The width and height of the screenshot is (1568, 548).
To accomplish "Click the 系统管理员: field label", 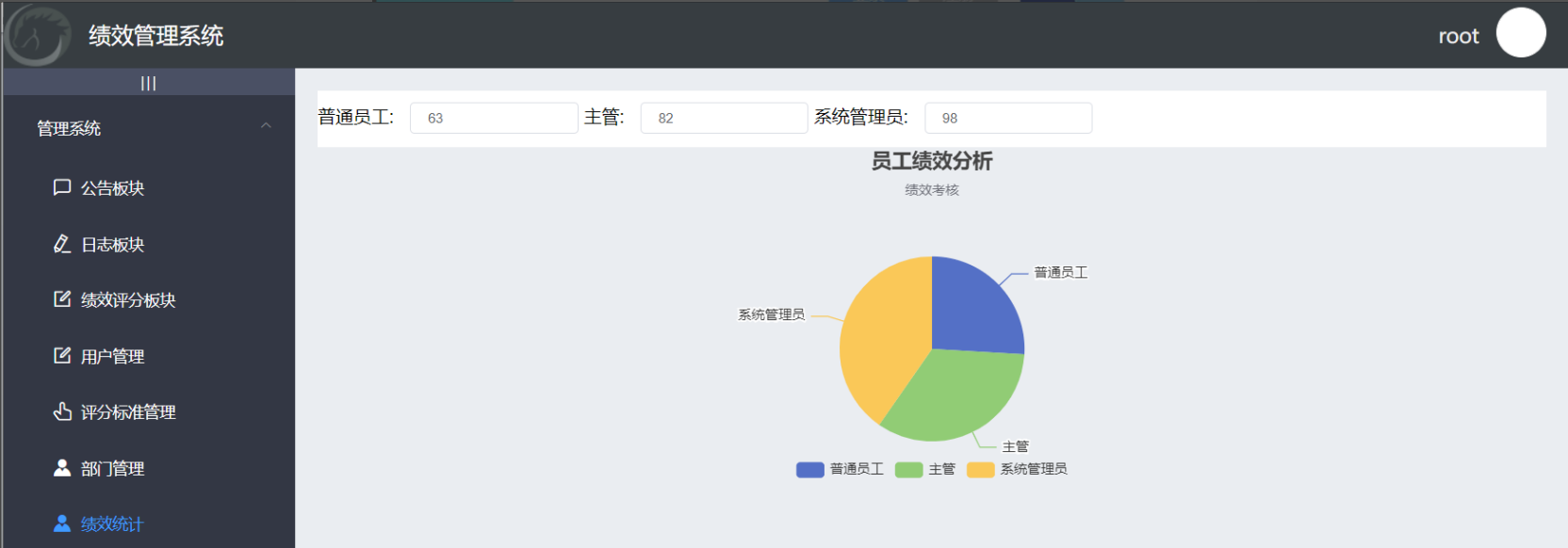I will point(861,117).
